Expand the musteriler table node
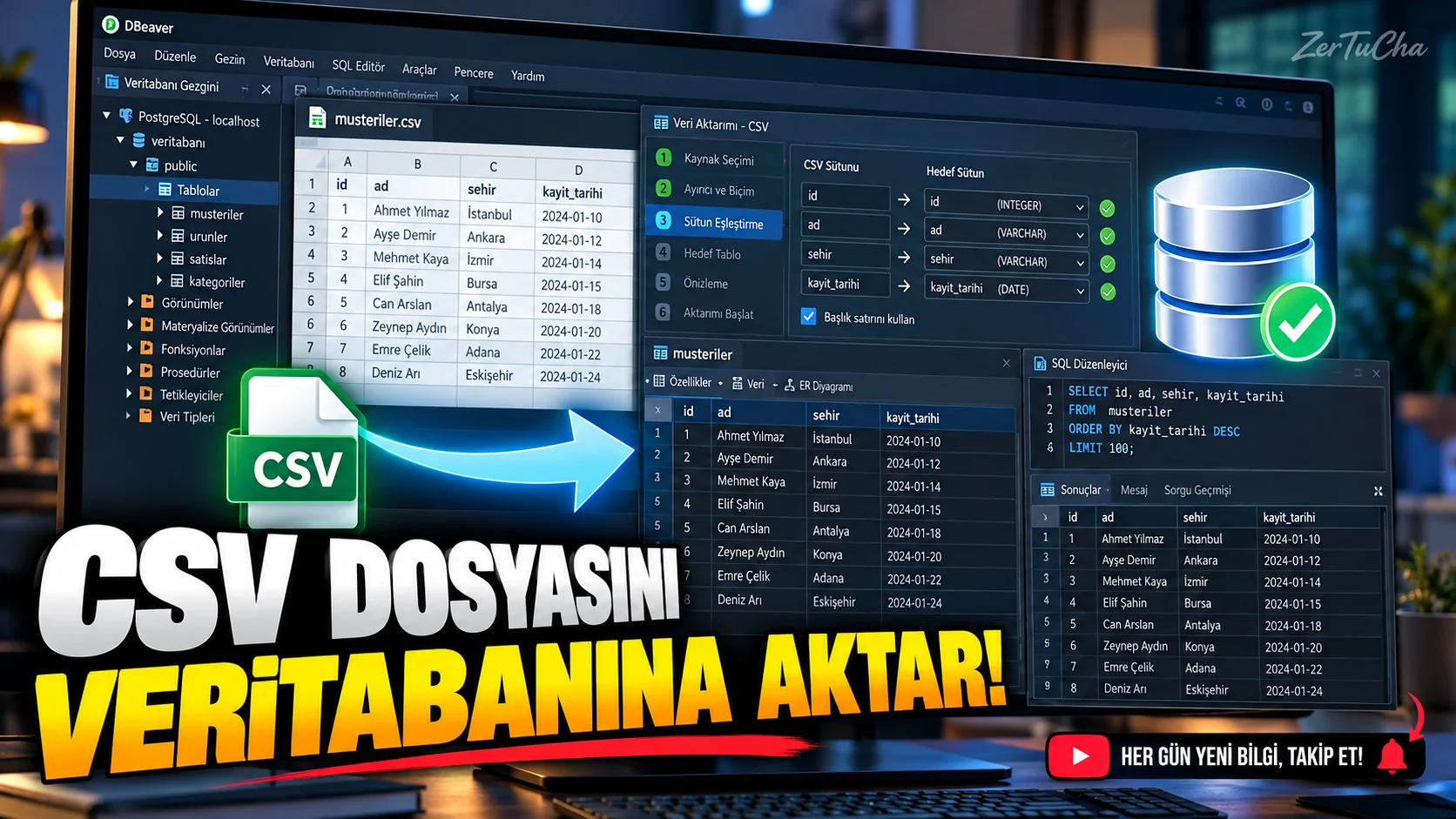 pos(159,212)
